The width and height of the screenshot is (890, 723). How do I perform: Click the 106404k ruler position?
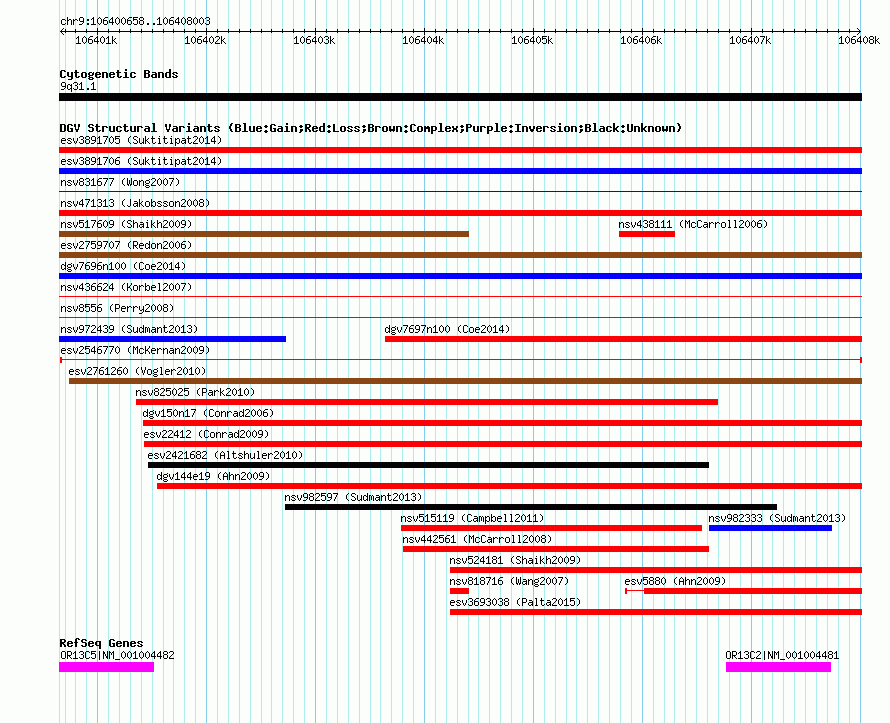(423, 40)
